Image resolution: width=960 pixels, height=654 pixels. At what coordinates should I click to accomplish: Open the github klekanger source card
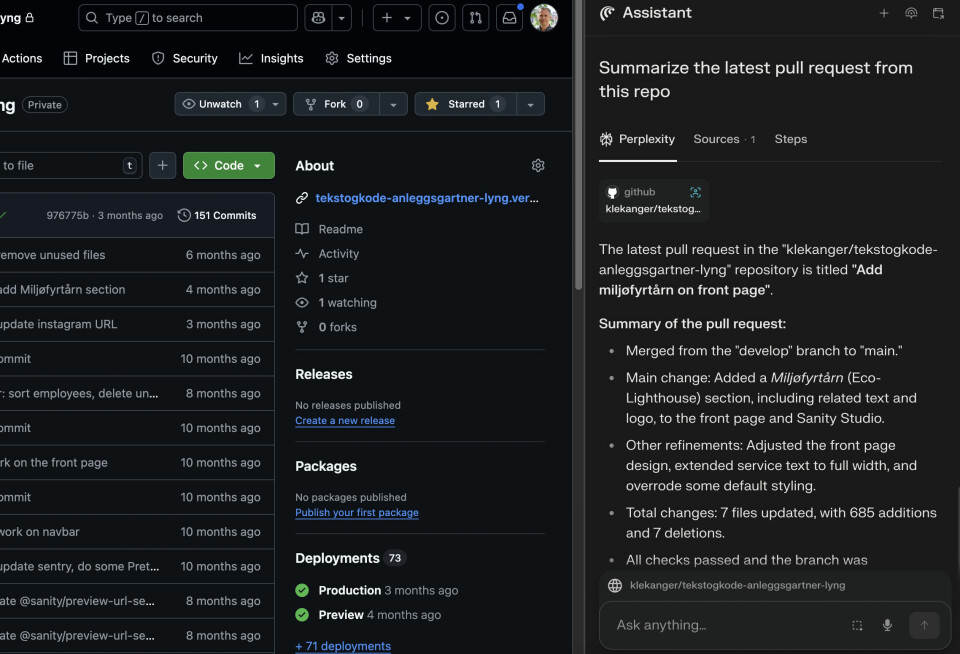(x=653, y=200)
